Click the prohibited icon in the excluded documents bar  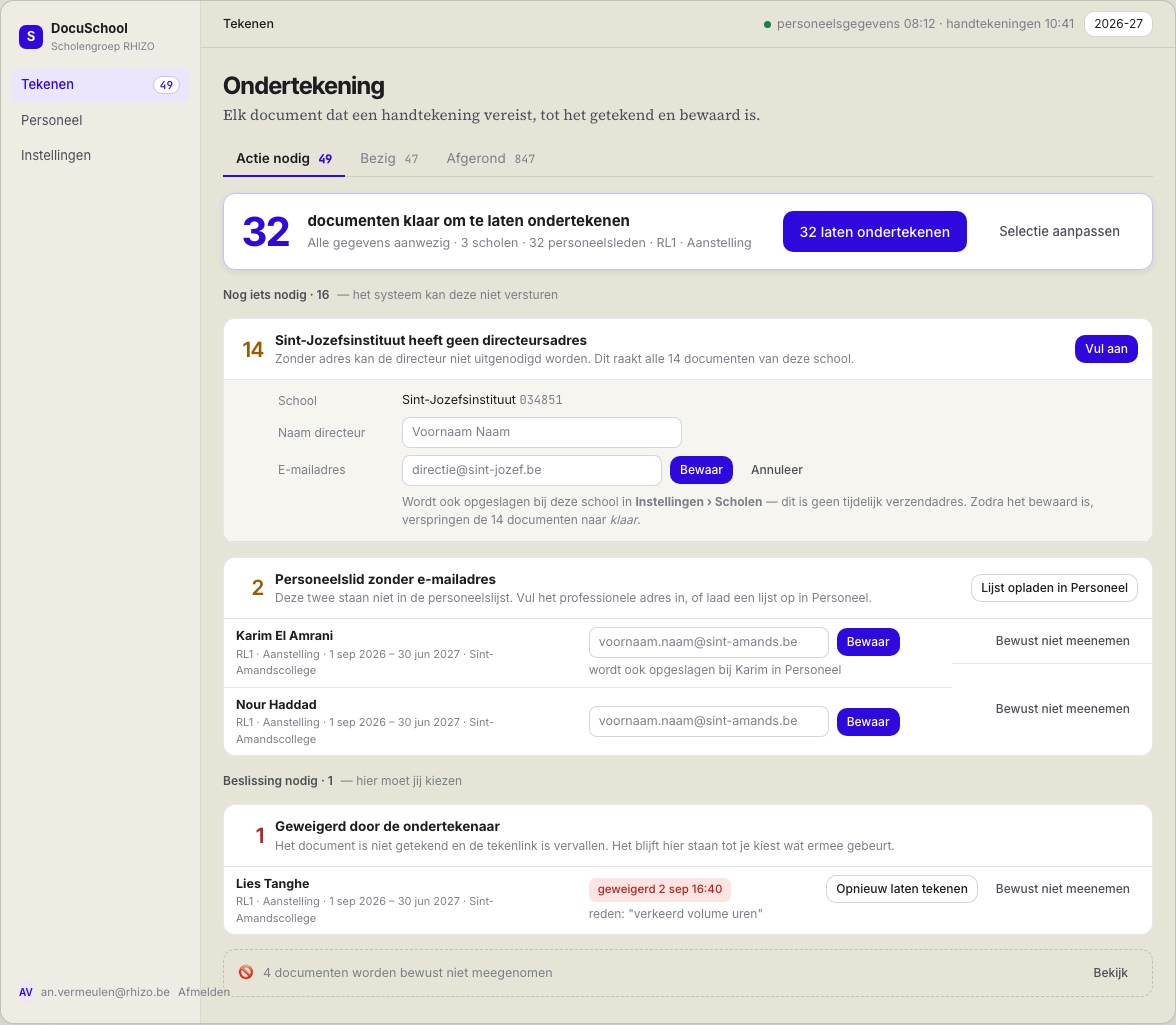click(246, 973)
